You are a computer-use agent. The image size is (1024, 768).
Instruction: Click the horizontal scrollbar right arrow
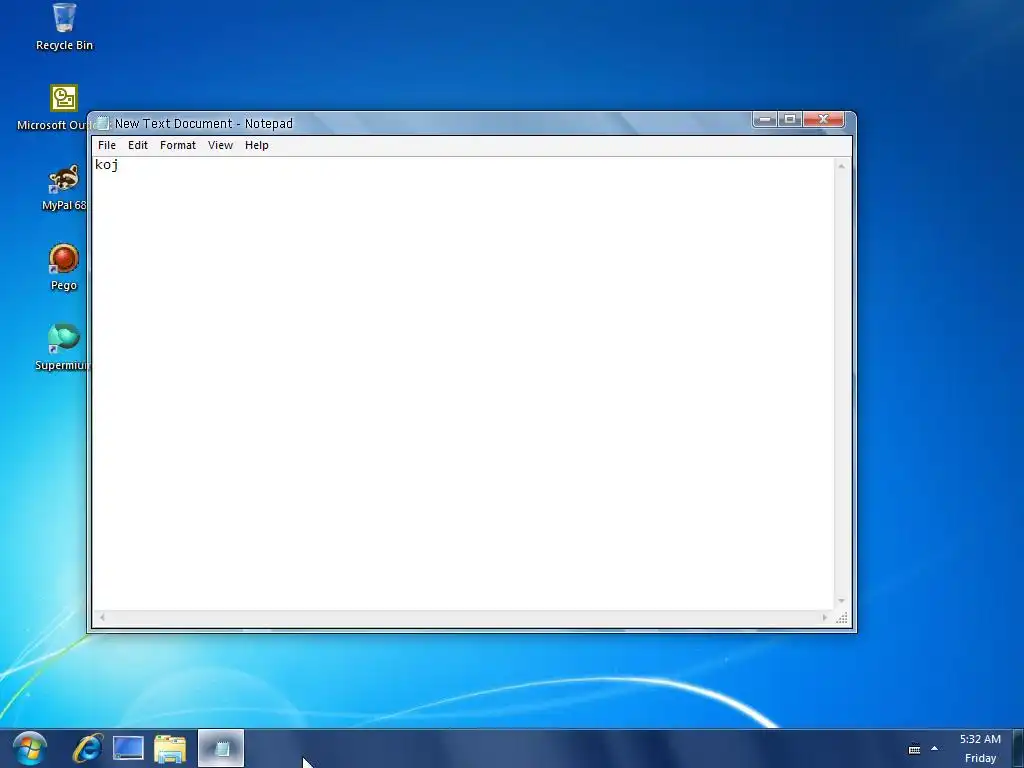[825, 617]
